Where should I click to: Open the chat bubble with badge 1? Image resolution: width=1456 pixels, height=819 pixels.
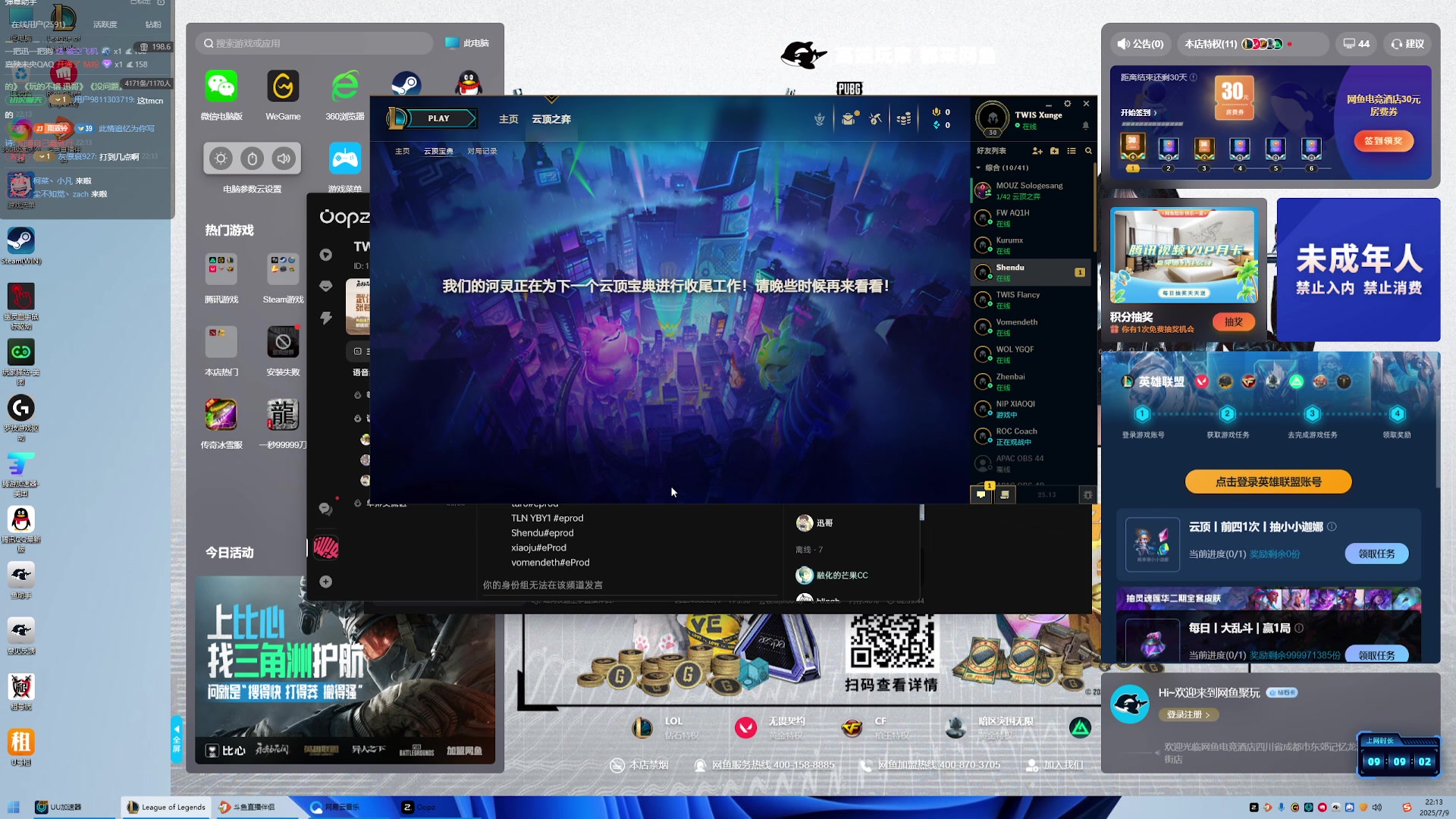tap(981, 494)
